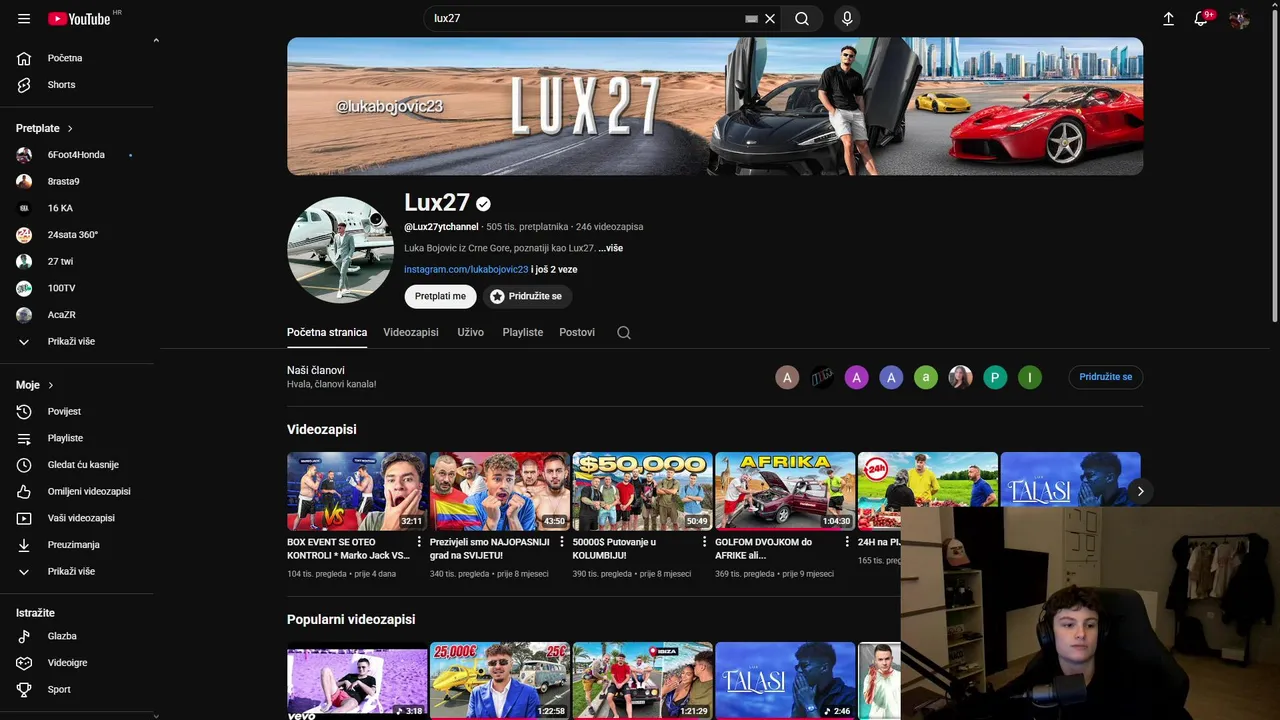
Task: Click the Popularni videozapisi heading
Action: [x=351, y=619]
